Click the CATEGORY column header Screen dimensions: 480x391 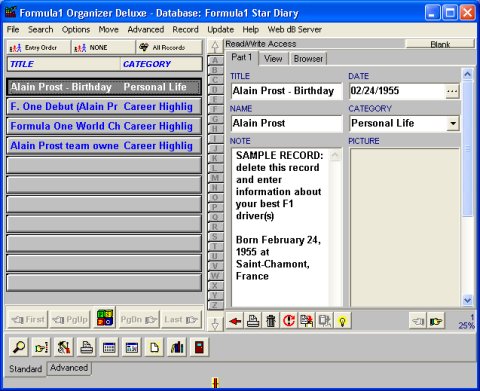point(161,64)
